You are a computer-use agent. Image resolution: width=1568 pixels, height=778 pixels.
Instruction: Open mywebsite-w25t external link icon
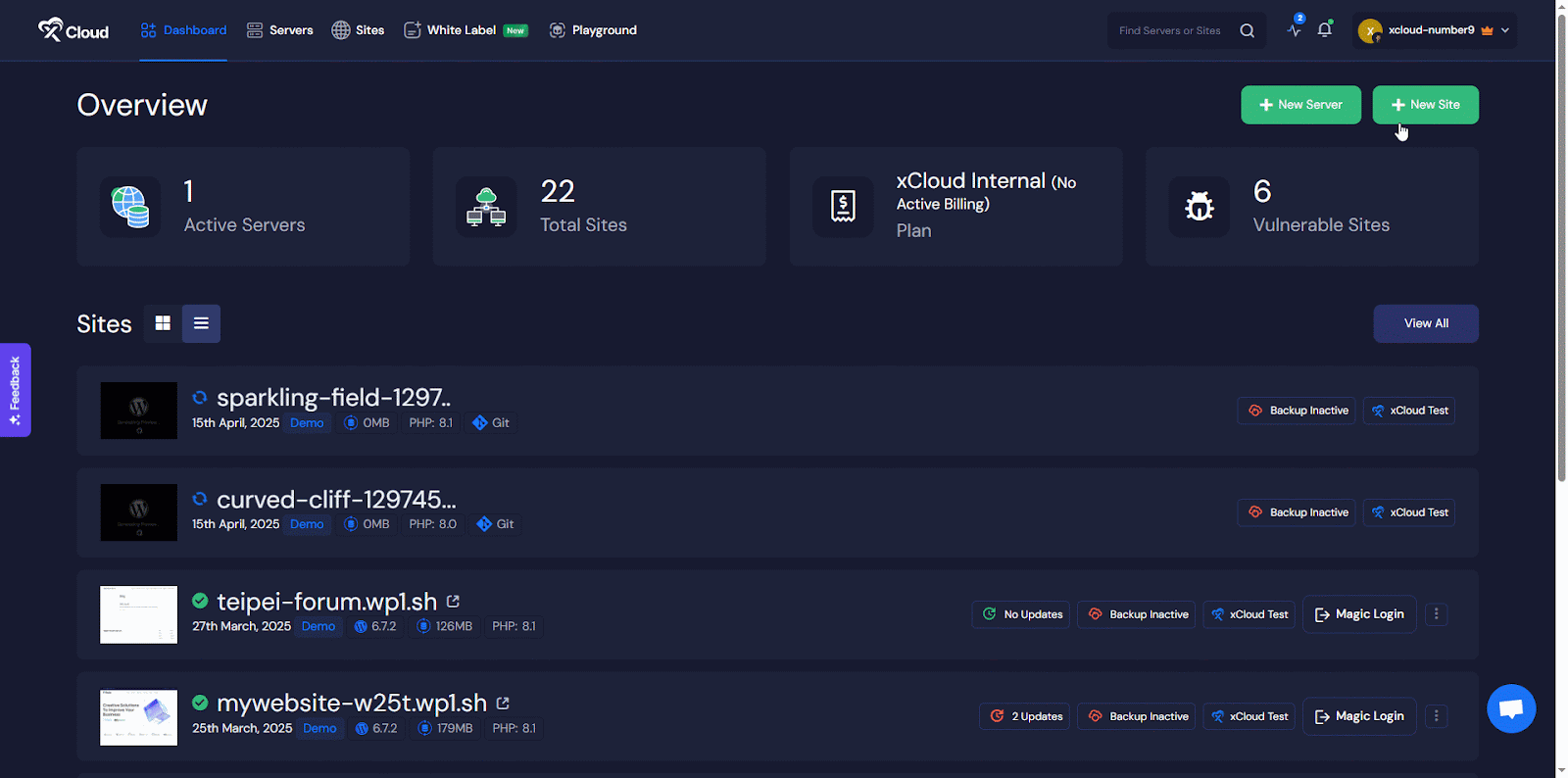503,704
